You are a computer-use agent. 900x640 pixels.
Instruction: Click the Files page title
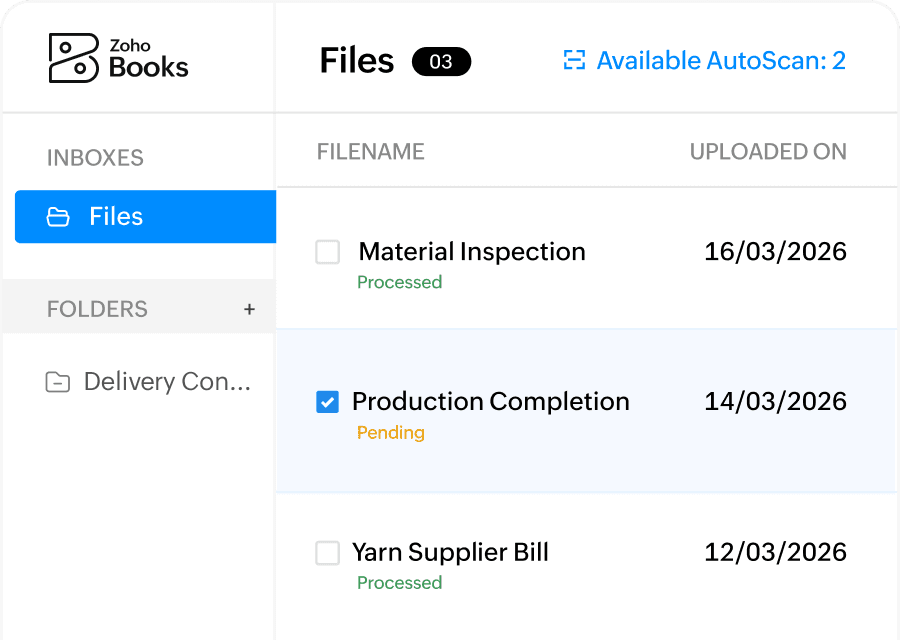pyautogui.click(x=357, y=60)
